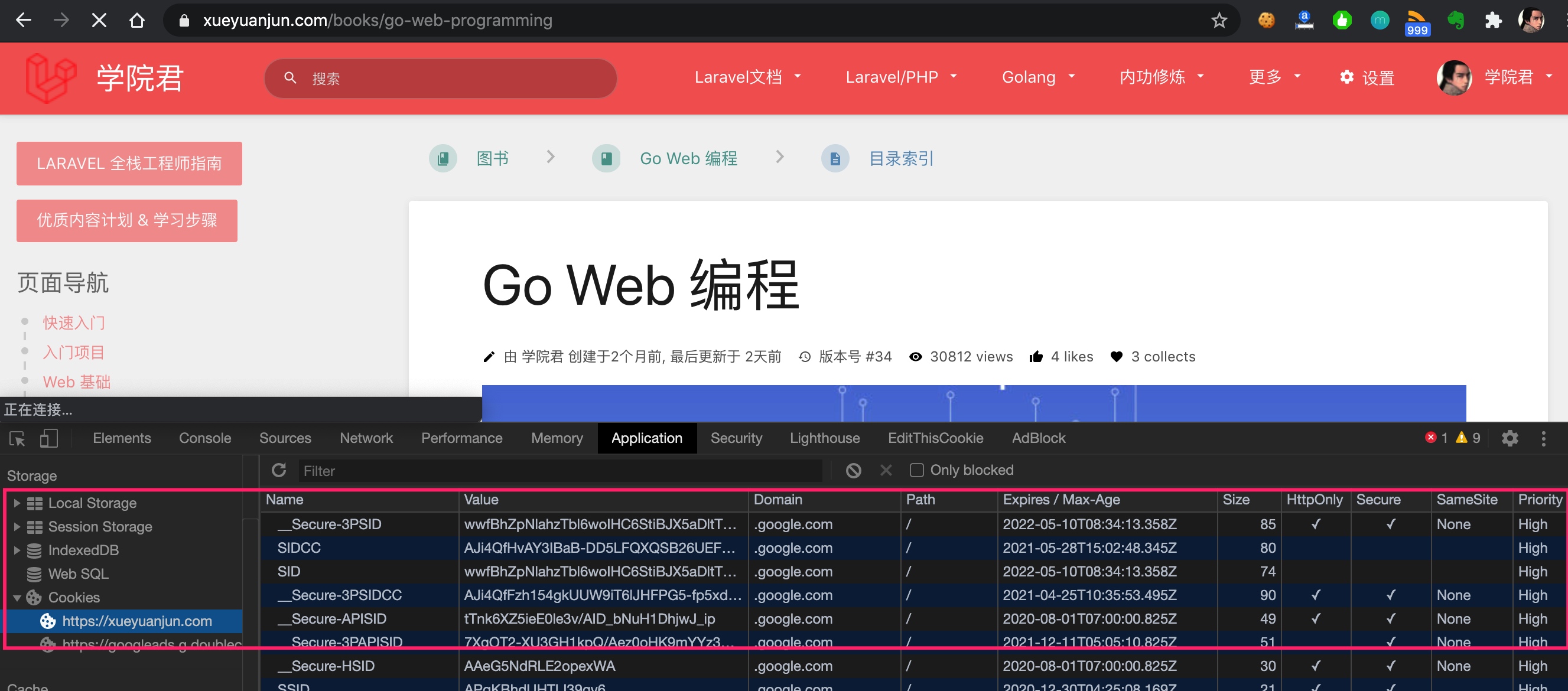Open the Laravel/PHP dropdown menu
Image resolution: width=1568 pixels, height=691 pixels.
pos(901,77)
